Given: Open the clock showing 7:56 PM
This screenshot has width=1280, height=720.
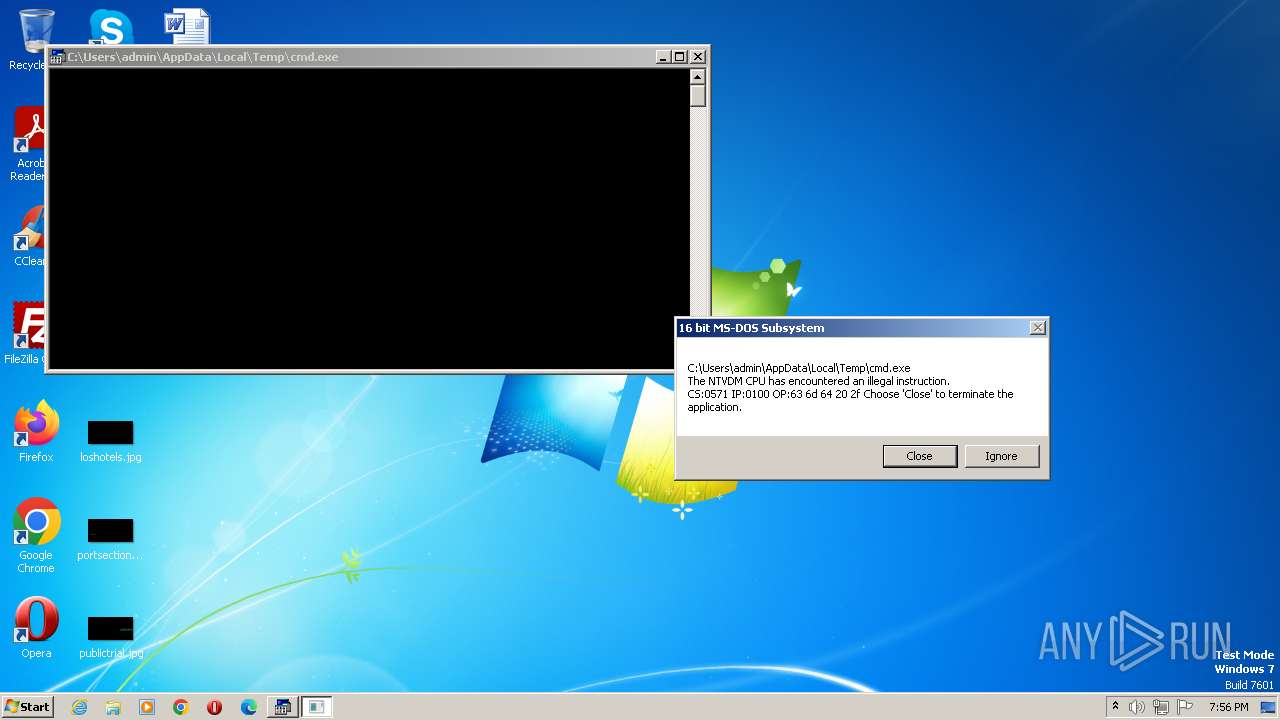Looking at the screenshot, I should (1228, 707).
